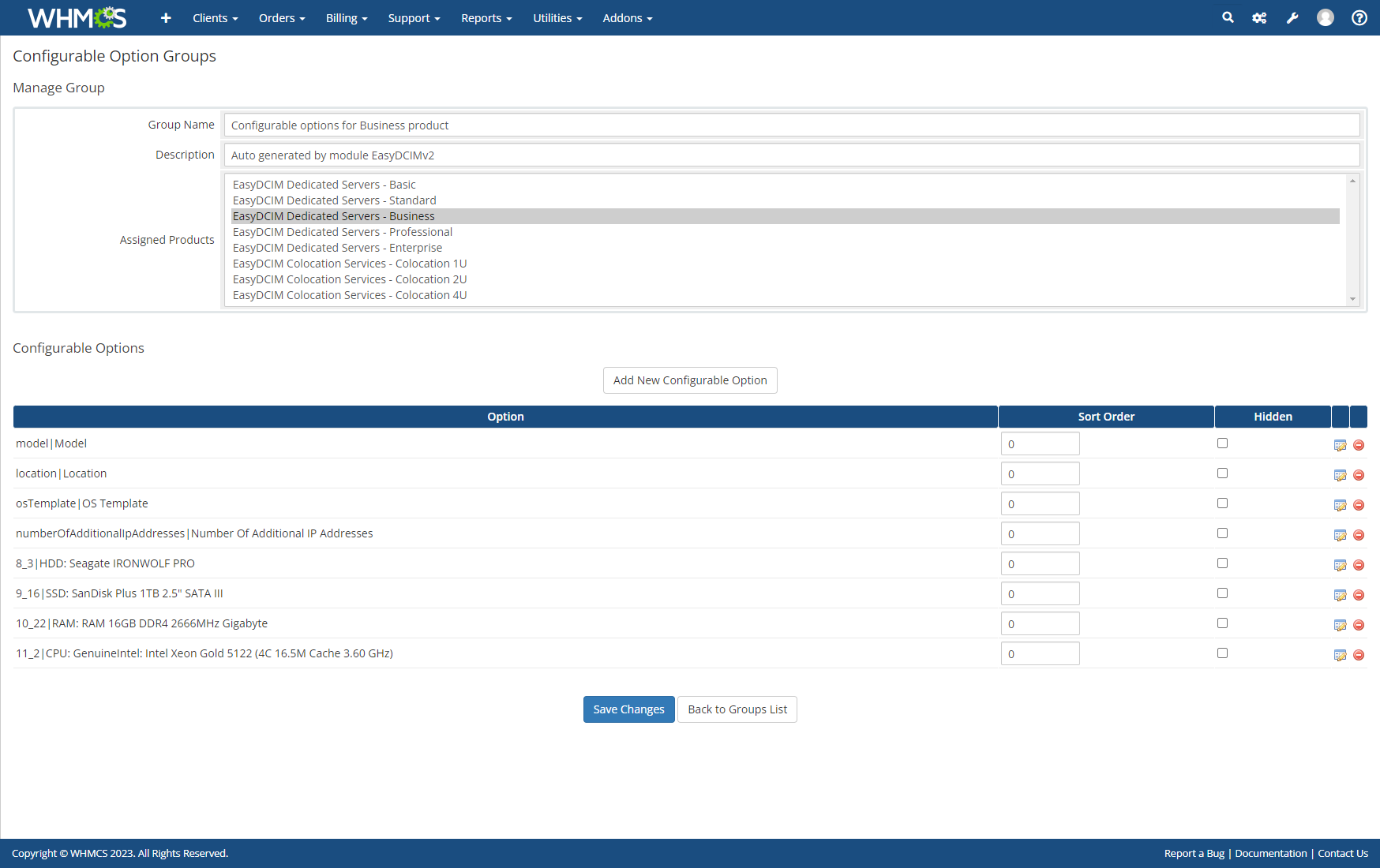Screen dimensions: 1380x868
Task: Select Colocation 2U product
Action: 786,279
